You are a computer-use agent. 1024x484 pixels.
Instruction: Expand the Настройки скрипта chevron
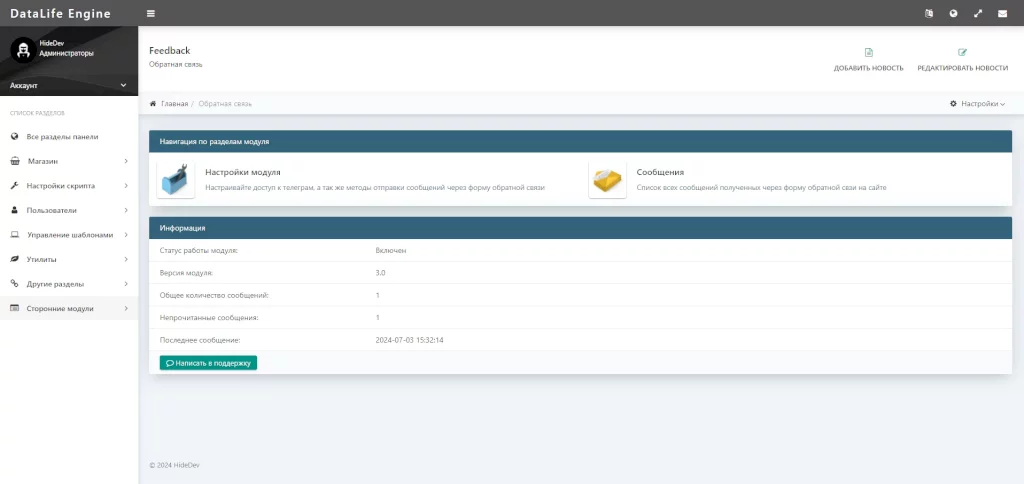coord(126,186)
